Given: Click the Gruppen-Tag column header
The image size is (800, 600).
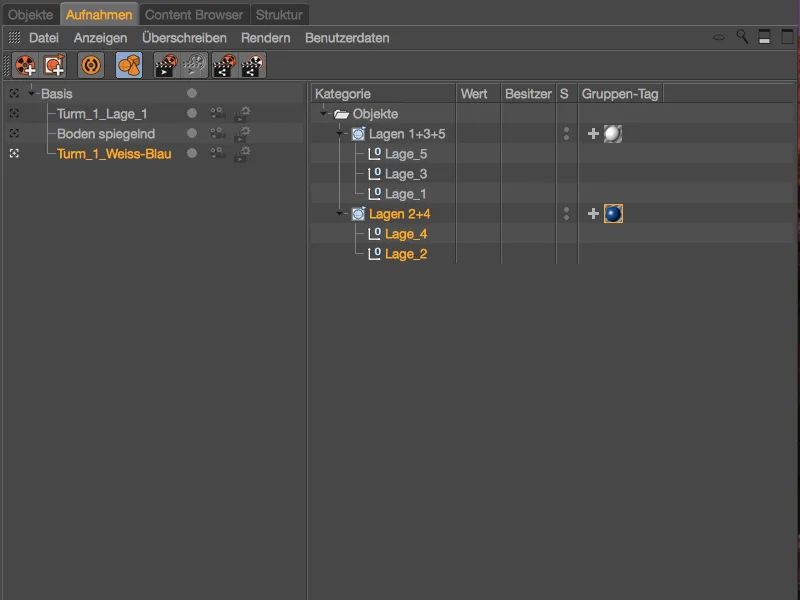Looking at the screenshot, I should 620,93.
